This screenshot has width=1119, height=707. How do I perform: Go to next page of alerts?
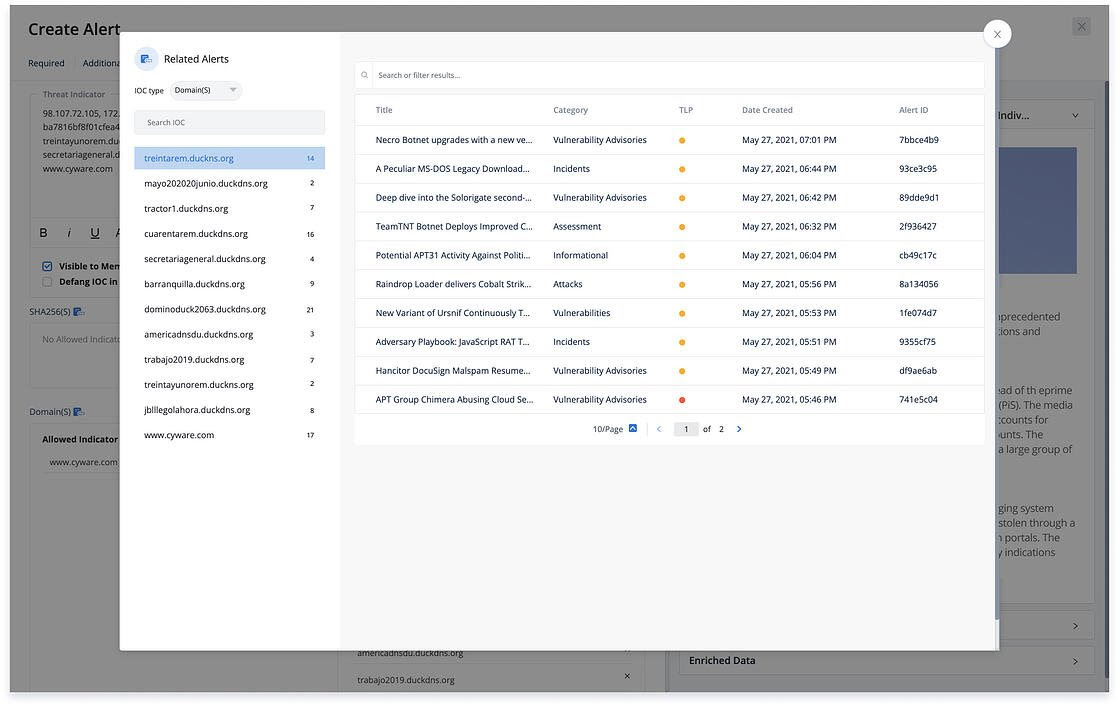click(739, 429)
